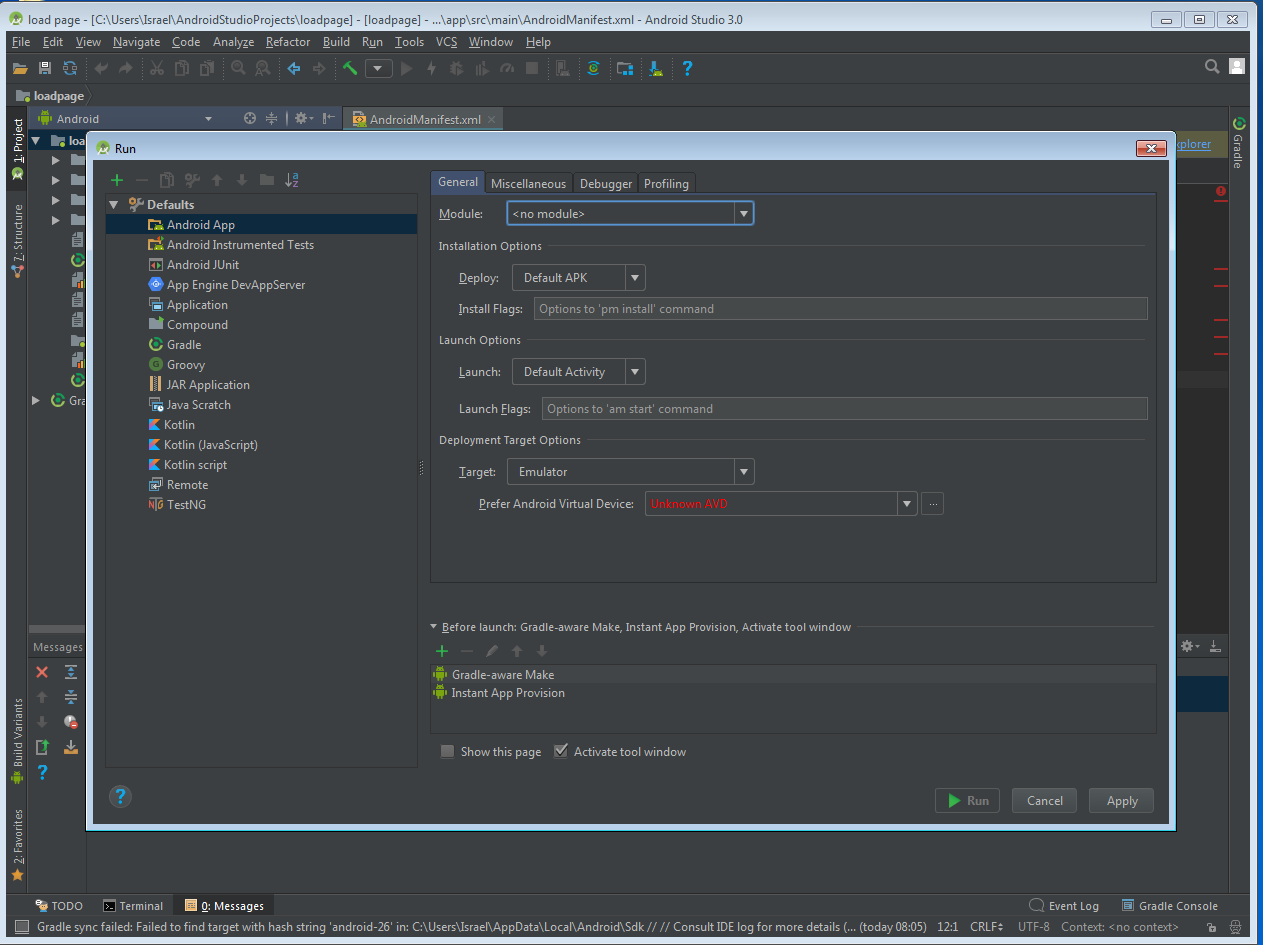The image size is (1263, 945).
Task: Add new configuration with the green plus
Action: pos(117,180)
